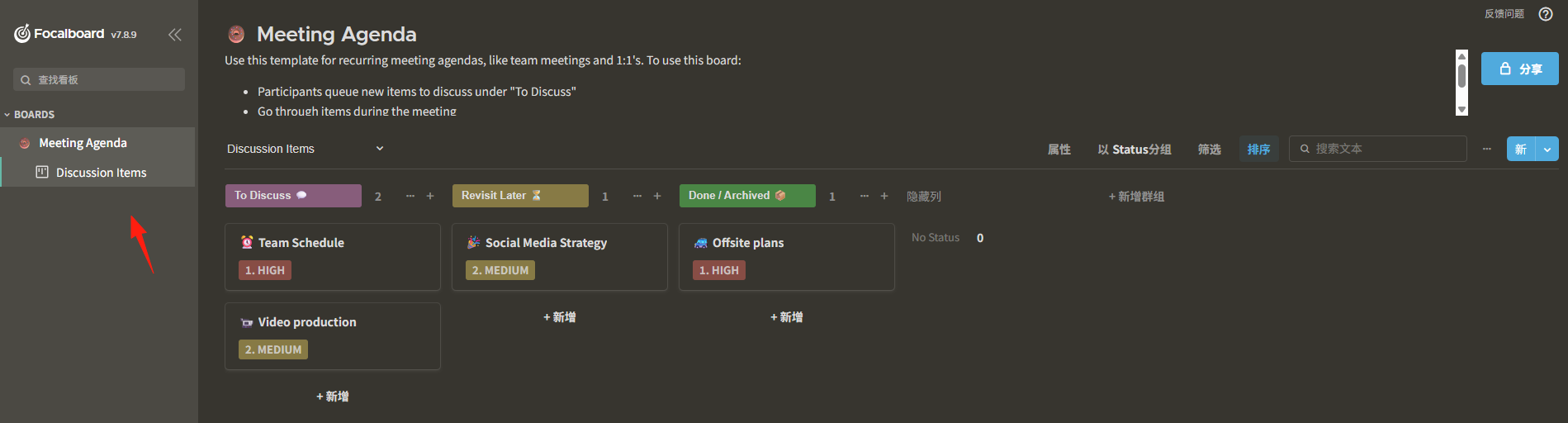Viewport: 1568px width, 423px height.
Task: Open dropdown arrow beside the blue 新 button
Action: (1547, 149)
